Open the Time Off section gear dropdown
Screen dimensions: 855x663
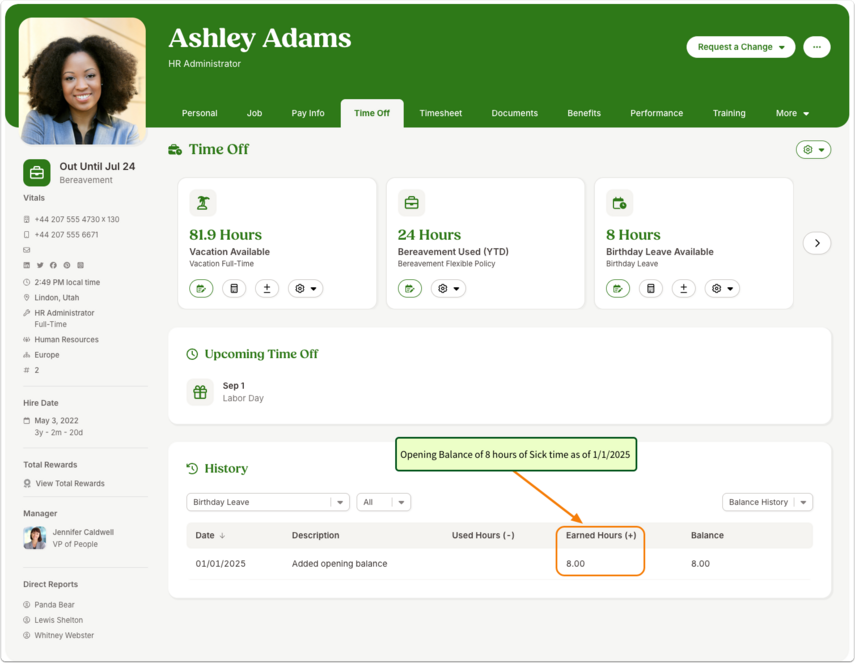tap(813, 149)
